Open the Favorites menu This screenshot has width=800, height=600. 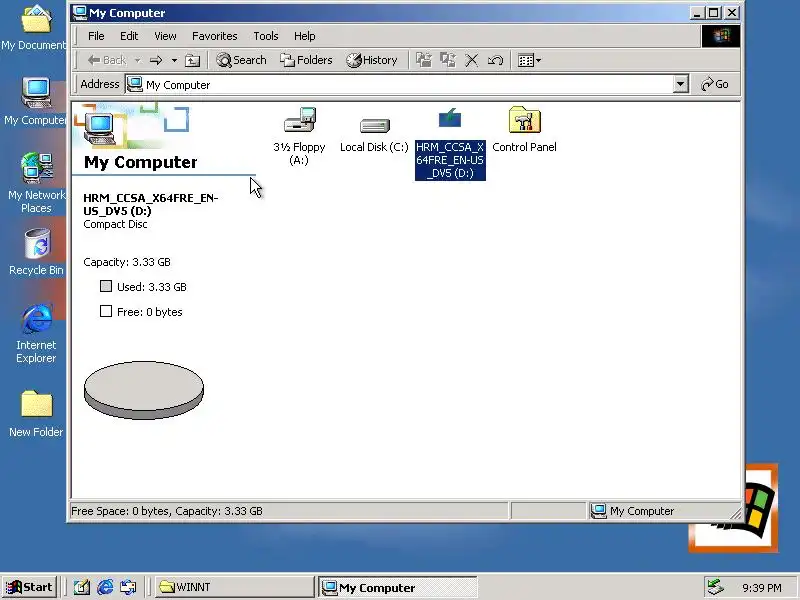tap(215, 36)
